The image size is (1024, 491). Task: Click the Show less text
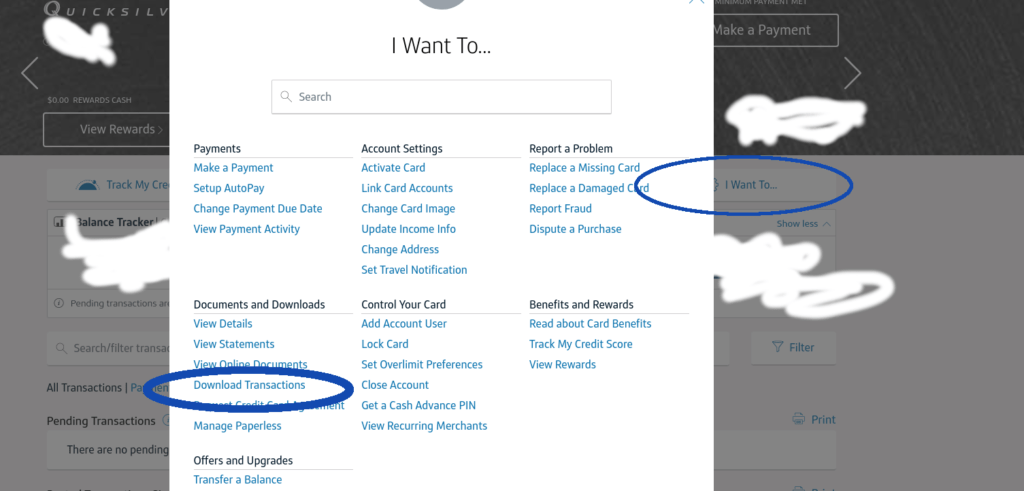797,224
